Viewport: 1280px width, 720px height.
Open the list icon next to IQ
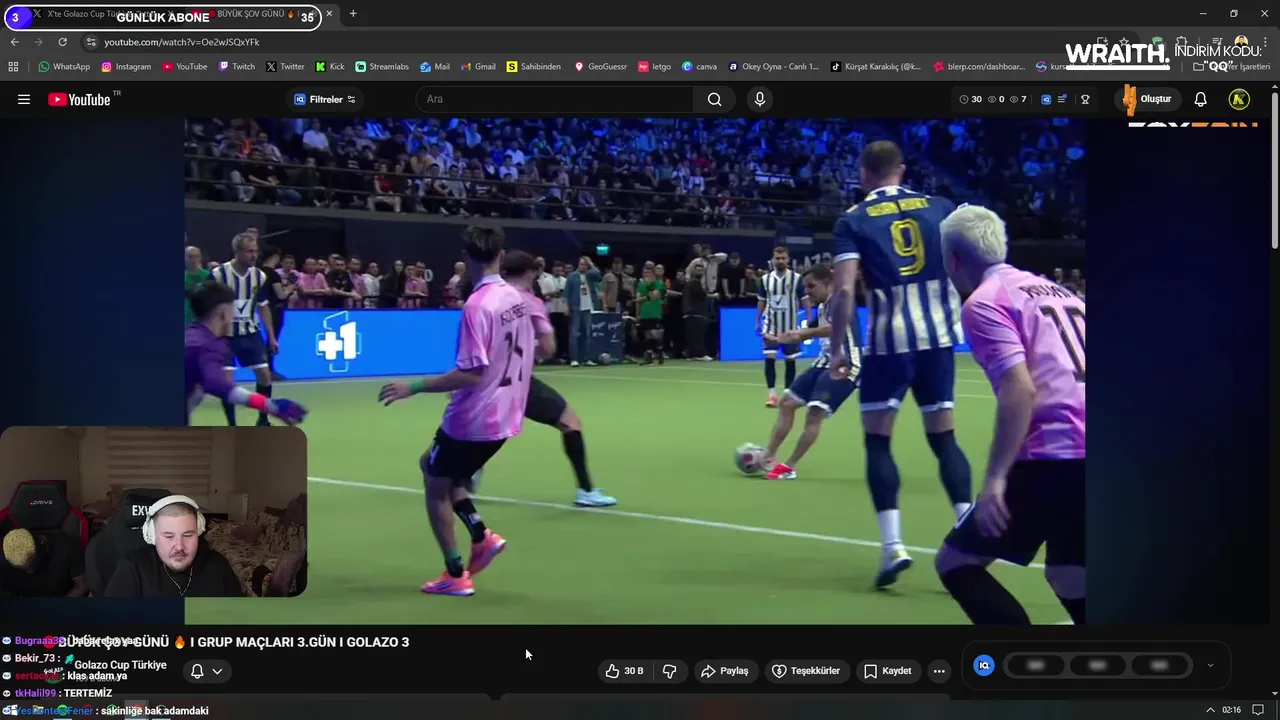1062,99
